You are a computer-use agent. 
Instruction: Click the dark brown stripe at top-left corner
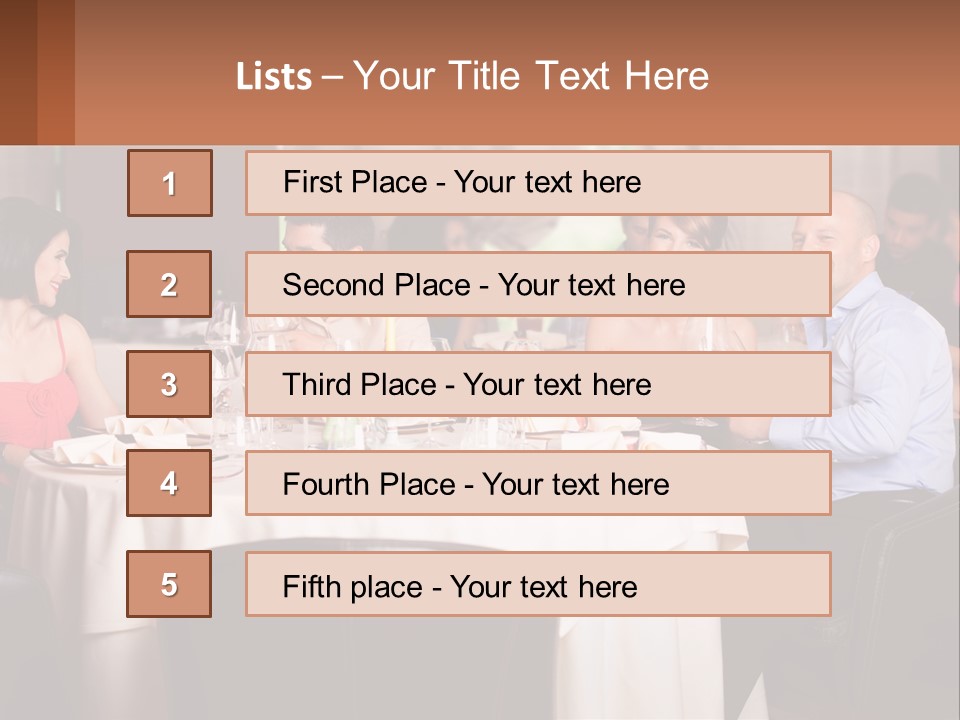[18, 72]
